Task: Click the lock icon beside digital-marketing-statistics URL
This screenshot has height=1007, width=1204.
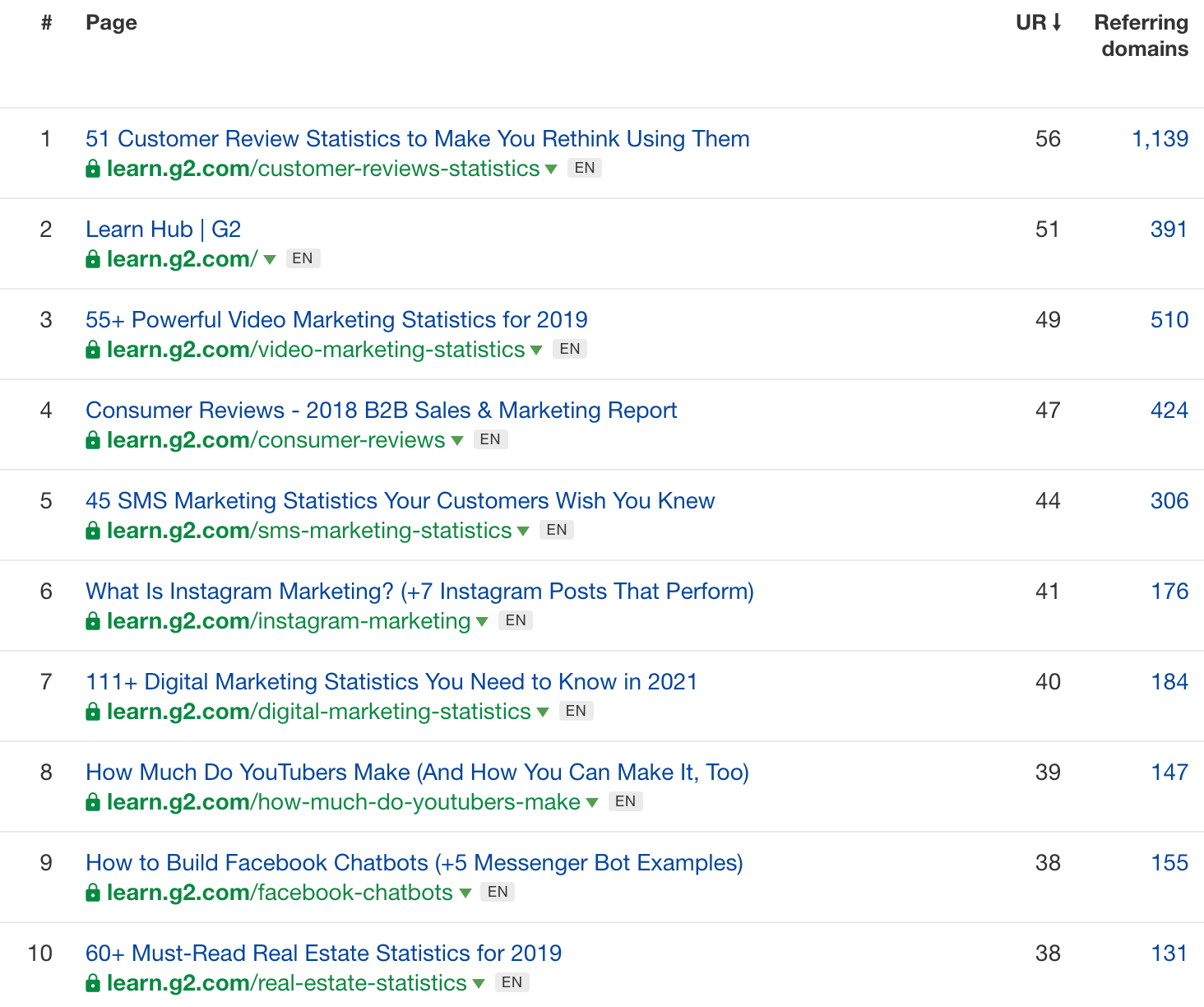Action: tap(92, 711)
